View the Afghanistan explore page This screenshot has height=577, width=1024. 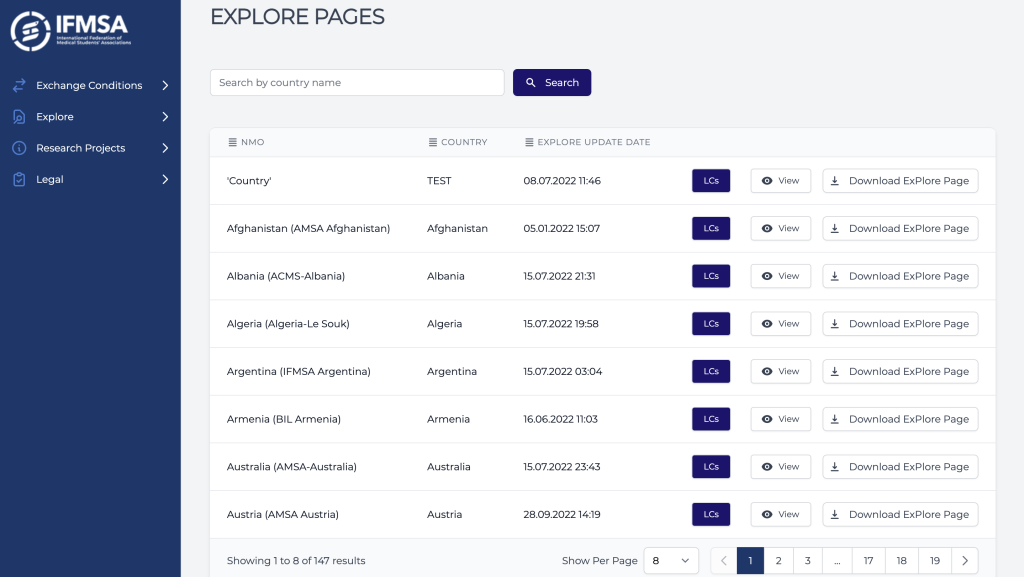(780, 228)
